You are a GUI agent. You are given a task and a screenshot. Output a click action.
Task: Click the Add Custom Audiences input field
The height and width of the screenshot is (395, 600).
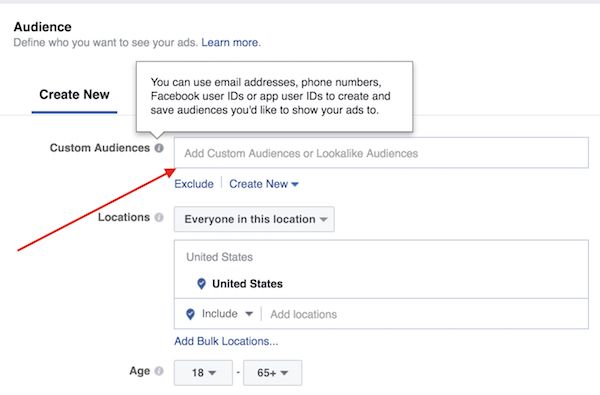[381, 153]
